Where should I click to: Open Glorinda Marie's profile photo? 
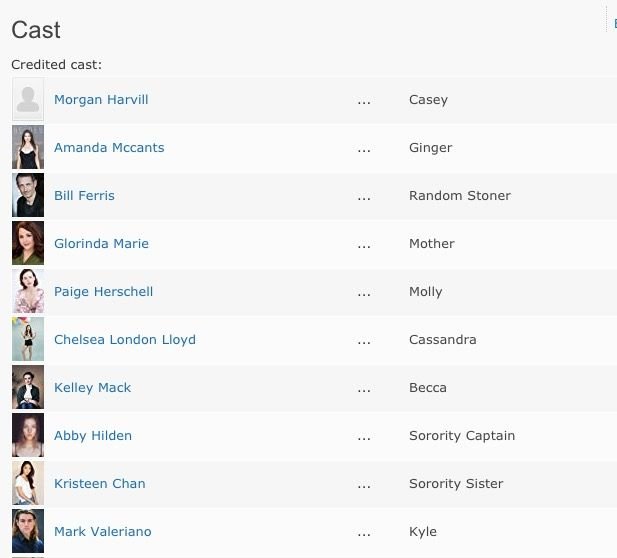tap(28, 244)
